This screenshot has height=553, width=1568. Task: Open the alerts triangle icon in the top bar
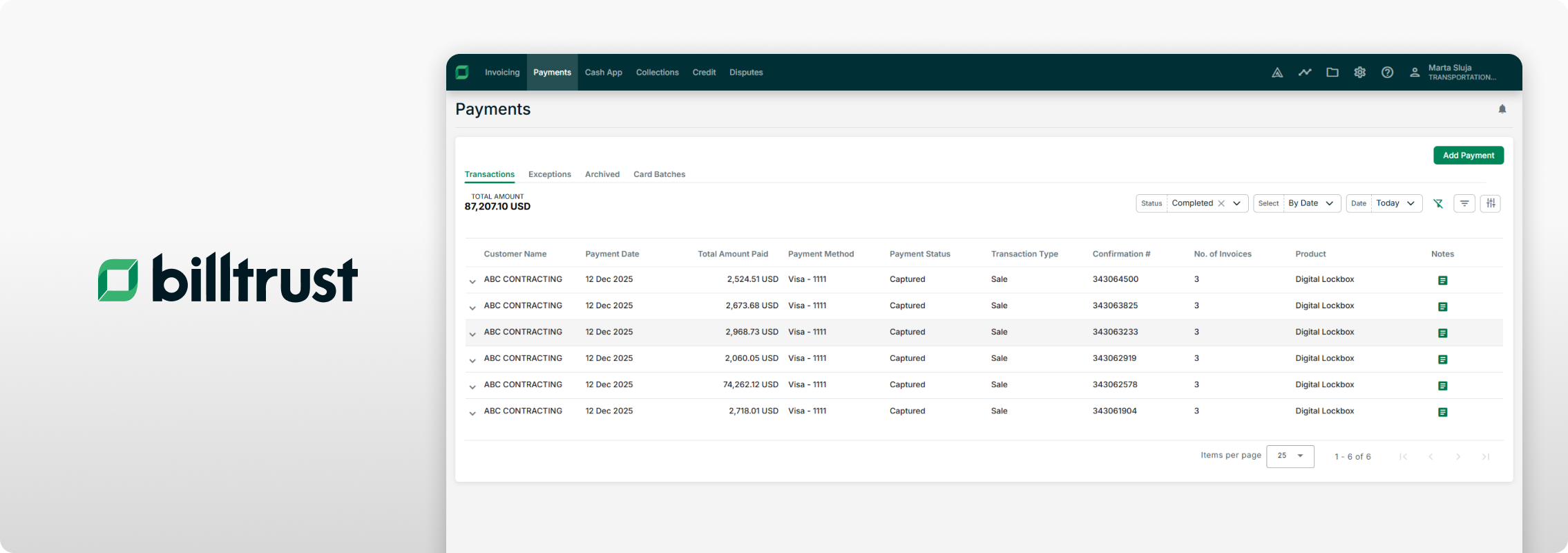(x=1277, y=73)
